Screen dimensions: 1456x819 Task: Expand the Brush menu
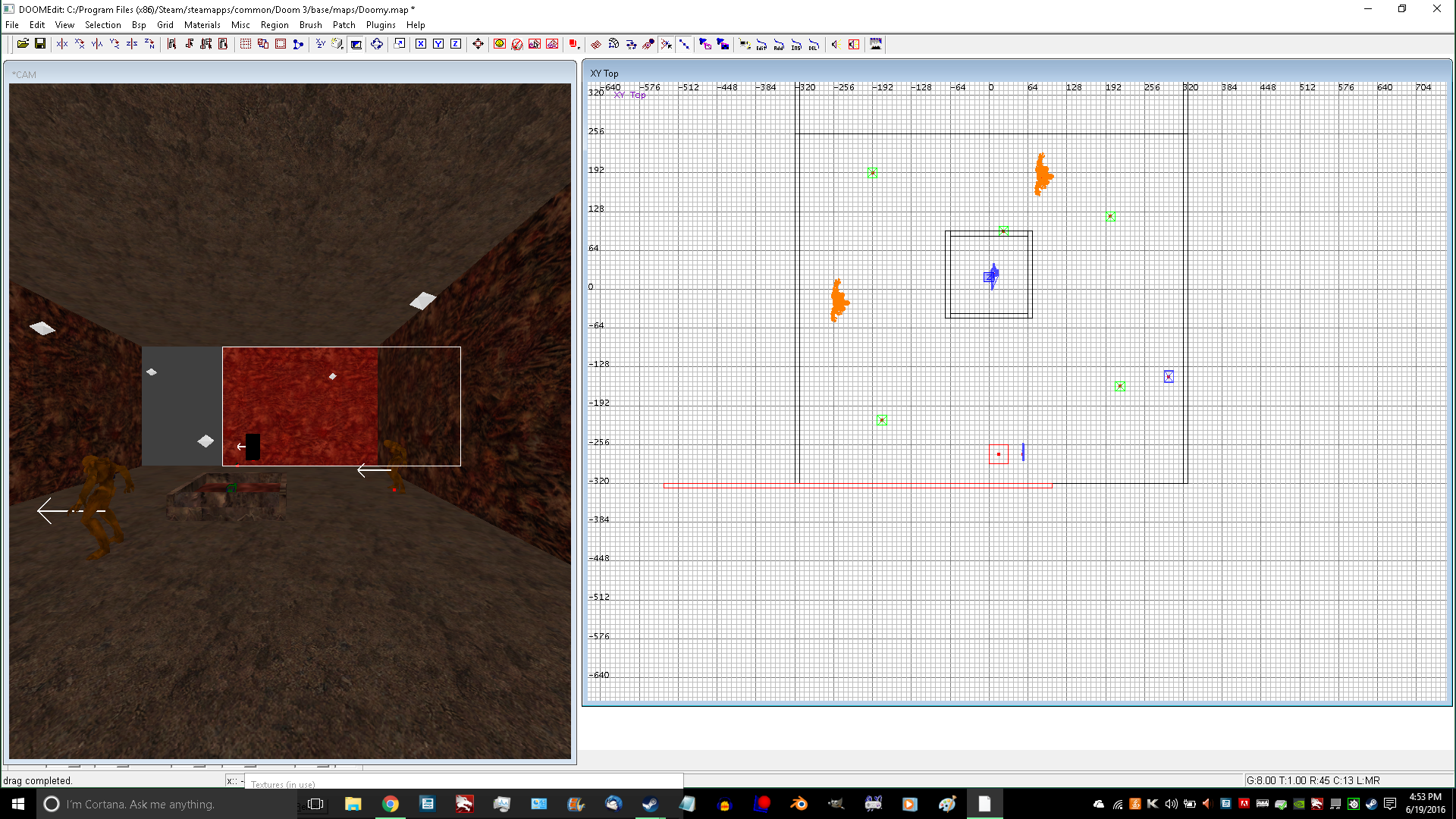(310, 25)
